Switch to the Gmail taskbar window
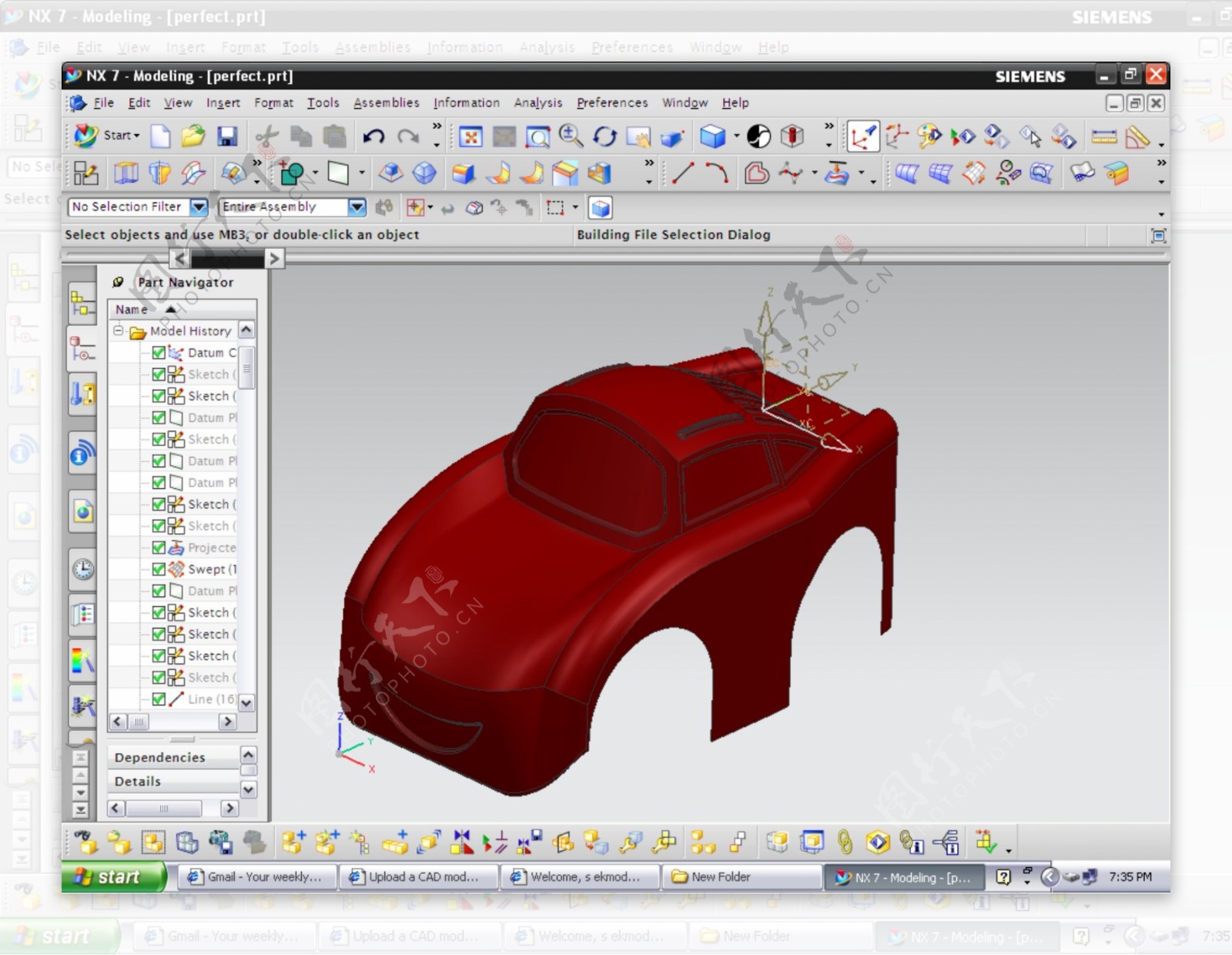Image resolution: width=1232 pixels, height=955 pixels. 258,876
